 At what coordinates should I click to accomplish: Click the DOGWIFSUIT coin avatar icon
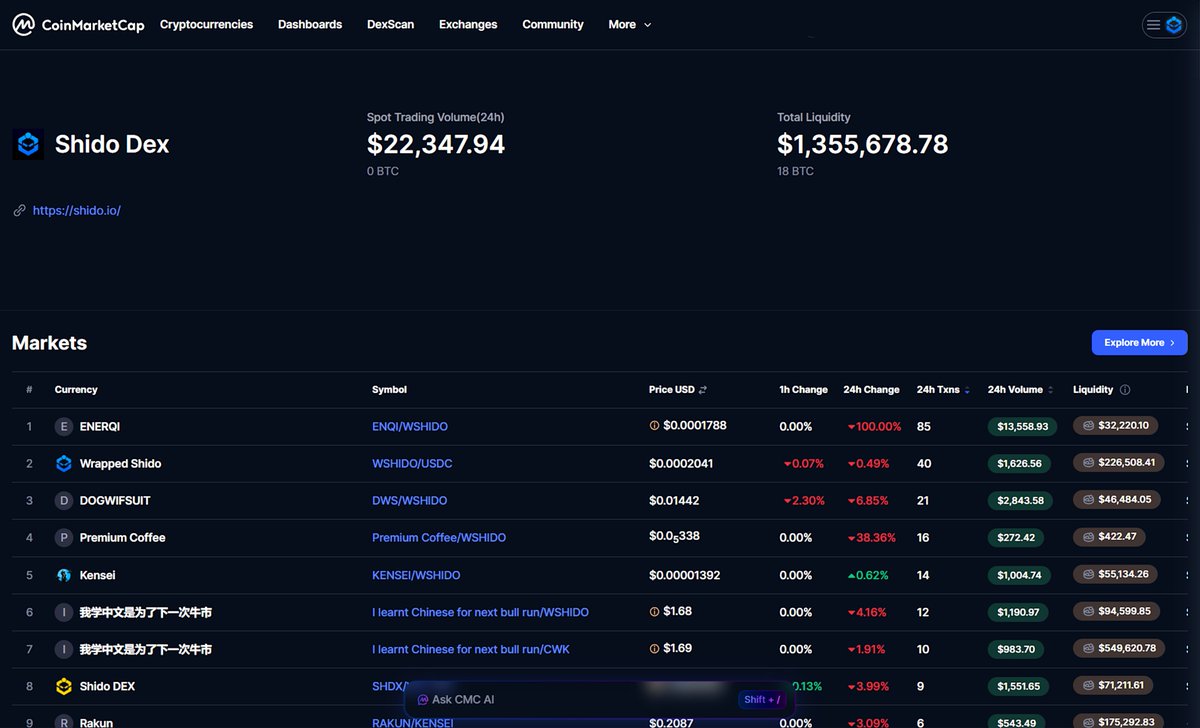click(64, 500)
